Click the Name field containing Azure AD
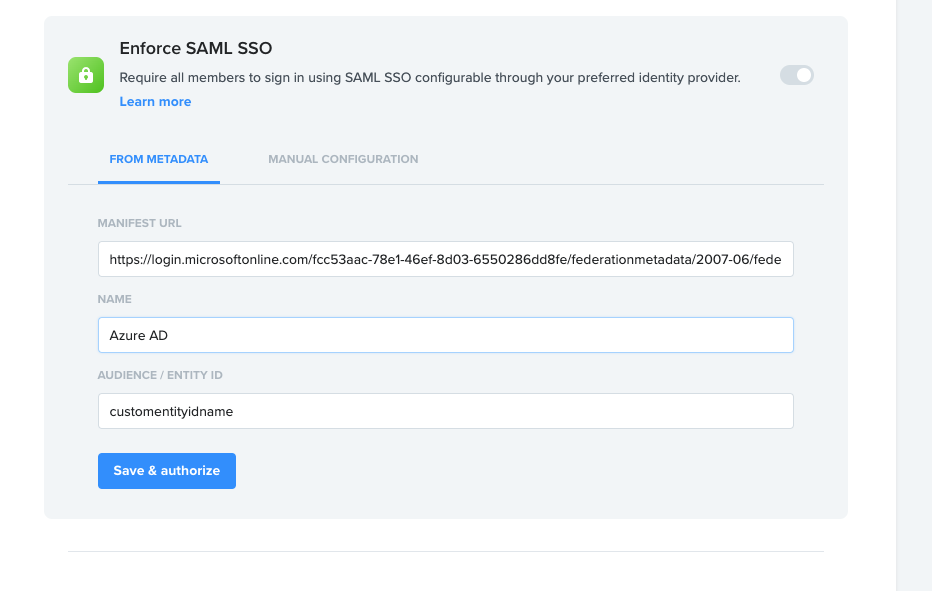Viewport: 932px width, 591px height. tap(445, 335)
